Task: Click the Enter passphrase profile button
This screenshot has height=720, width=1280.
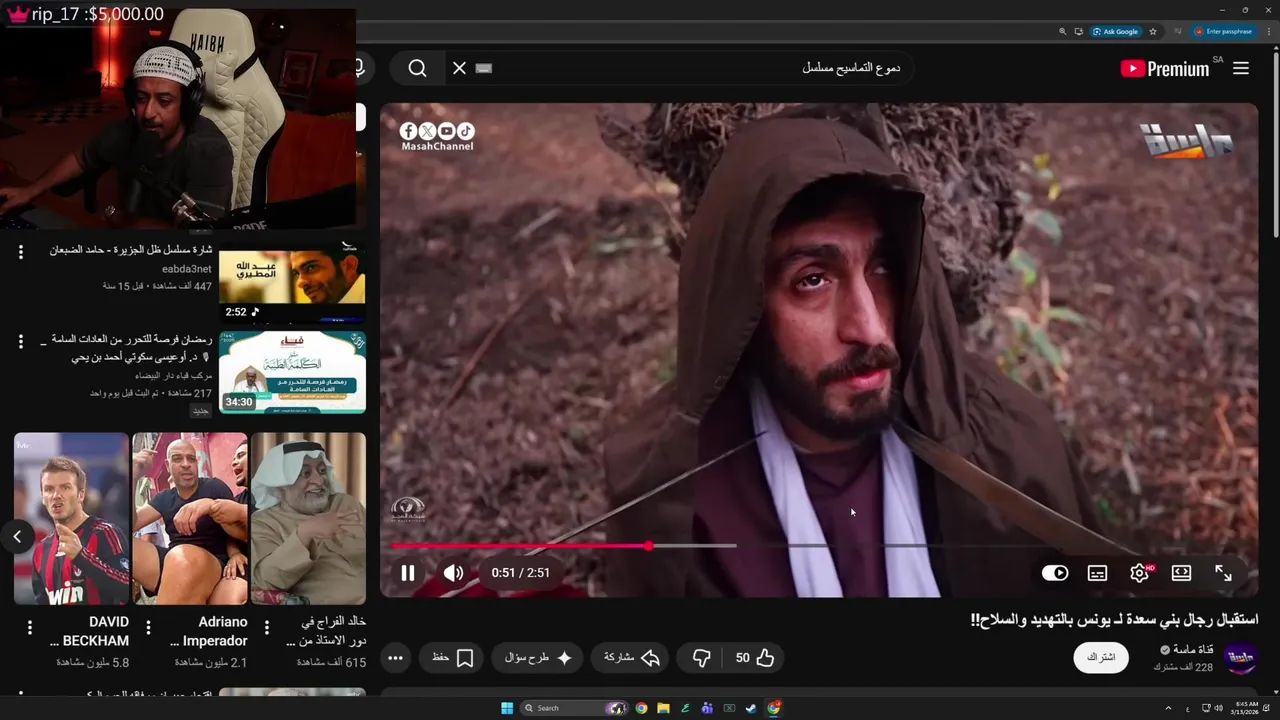Action: tap(1225, 31)
